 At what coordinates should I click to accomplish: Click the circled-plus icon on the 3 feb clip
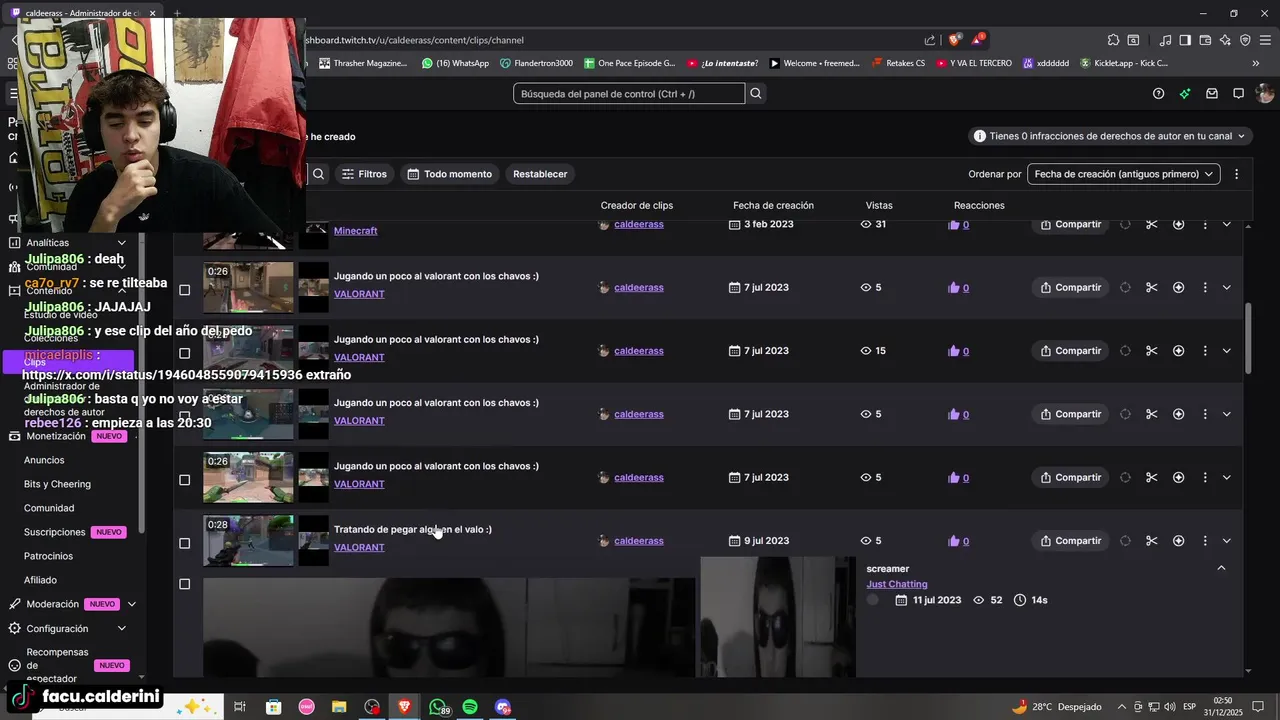coord(1178,224)
